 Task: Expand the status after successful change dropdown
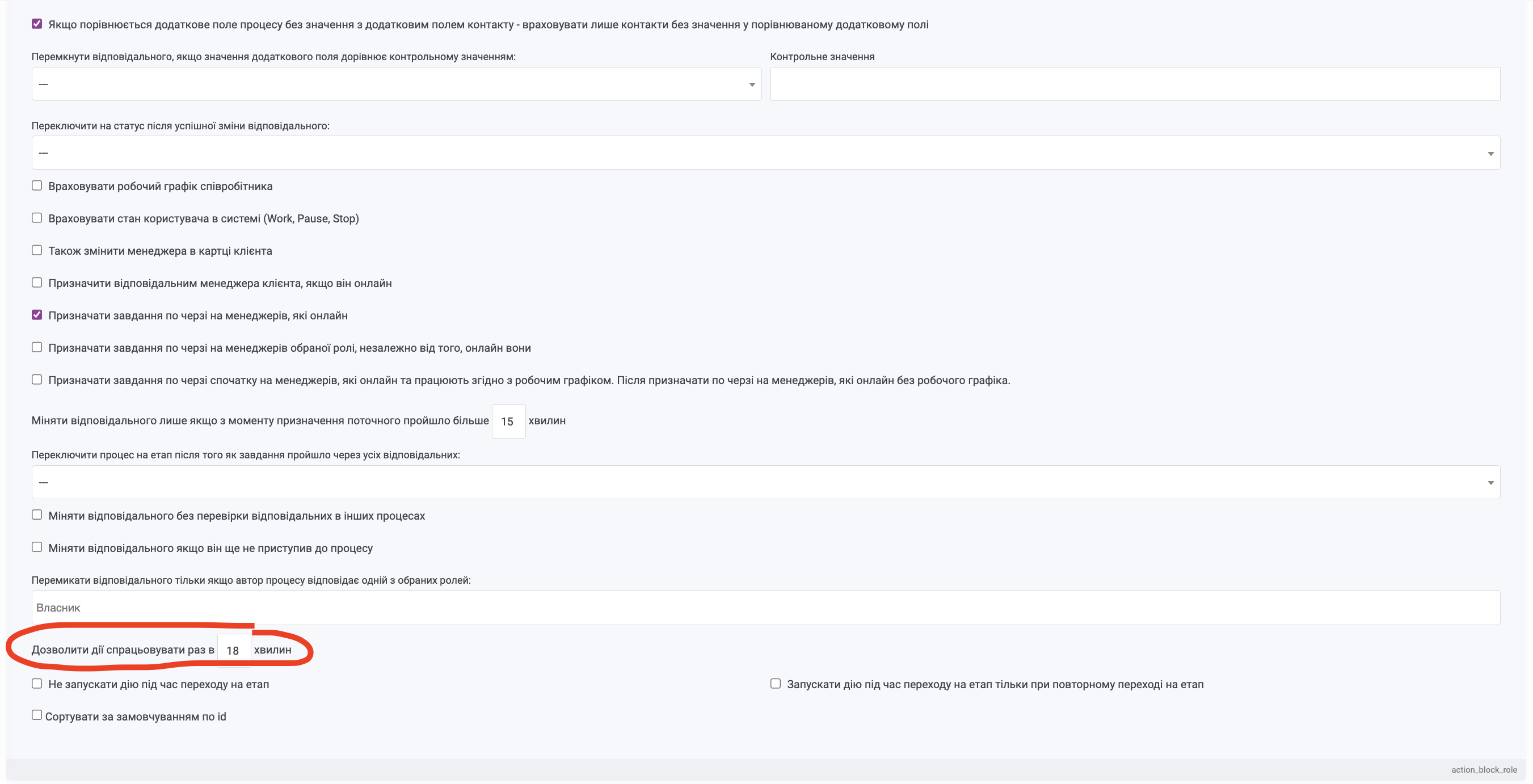click(765, 153)
